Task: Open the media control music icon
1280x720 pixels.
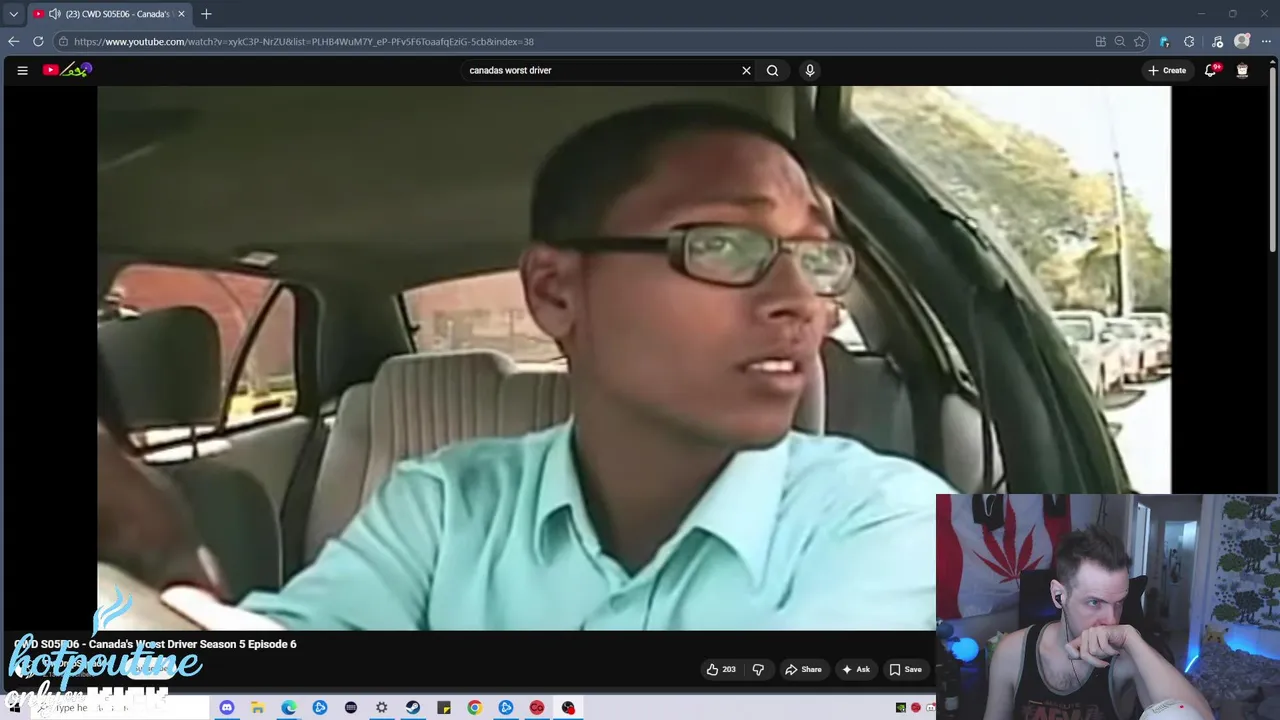Action: (1217, 41)
